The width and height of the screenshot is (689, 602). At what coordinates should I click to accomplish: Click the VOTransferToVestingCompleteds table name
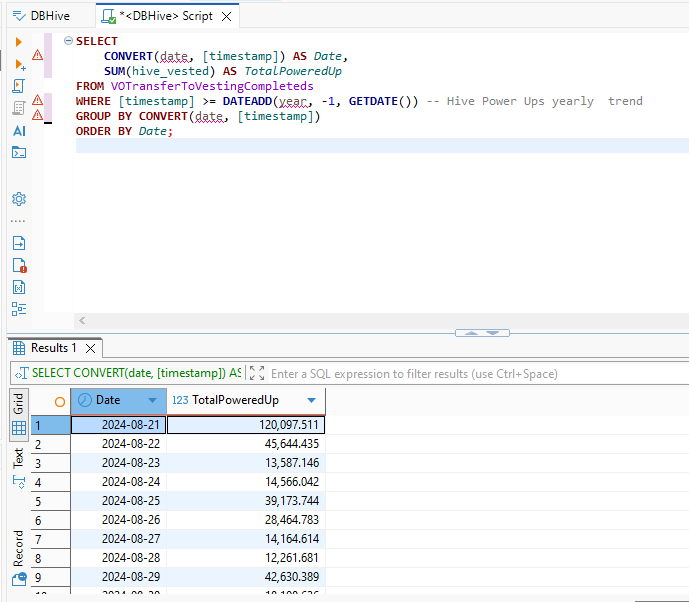tap(212, 86)
